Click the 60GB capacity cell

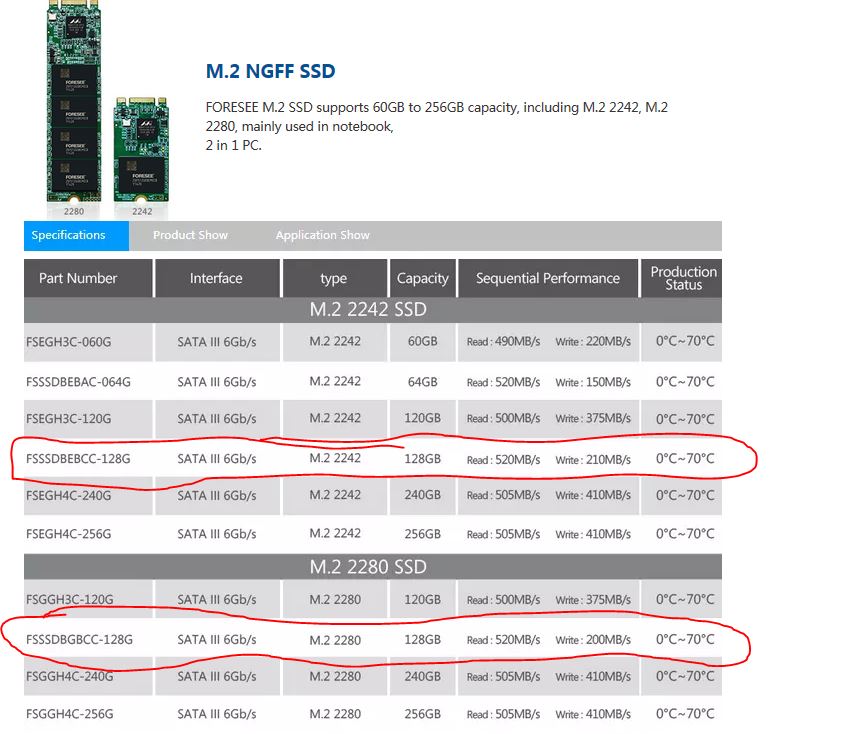coord(422,342)
